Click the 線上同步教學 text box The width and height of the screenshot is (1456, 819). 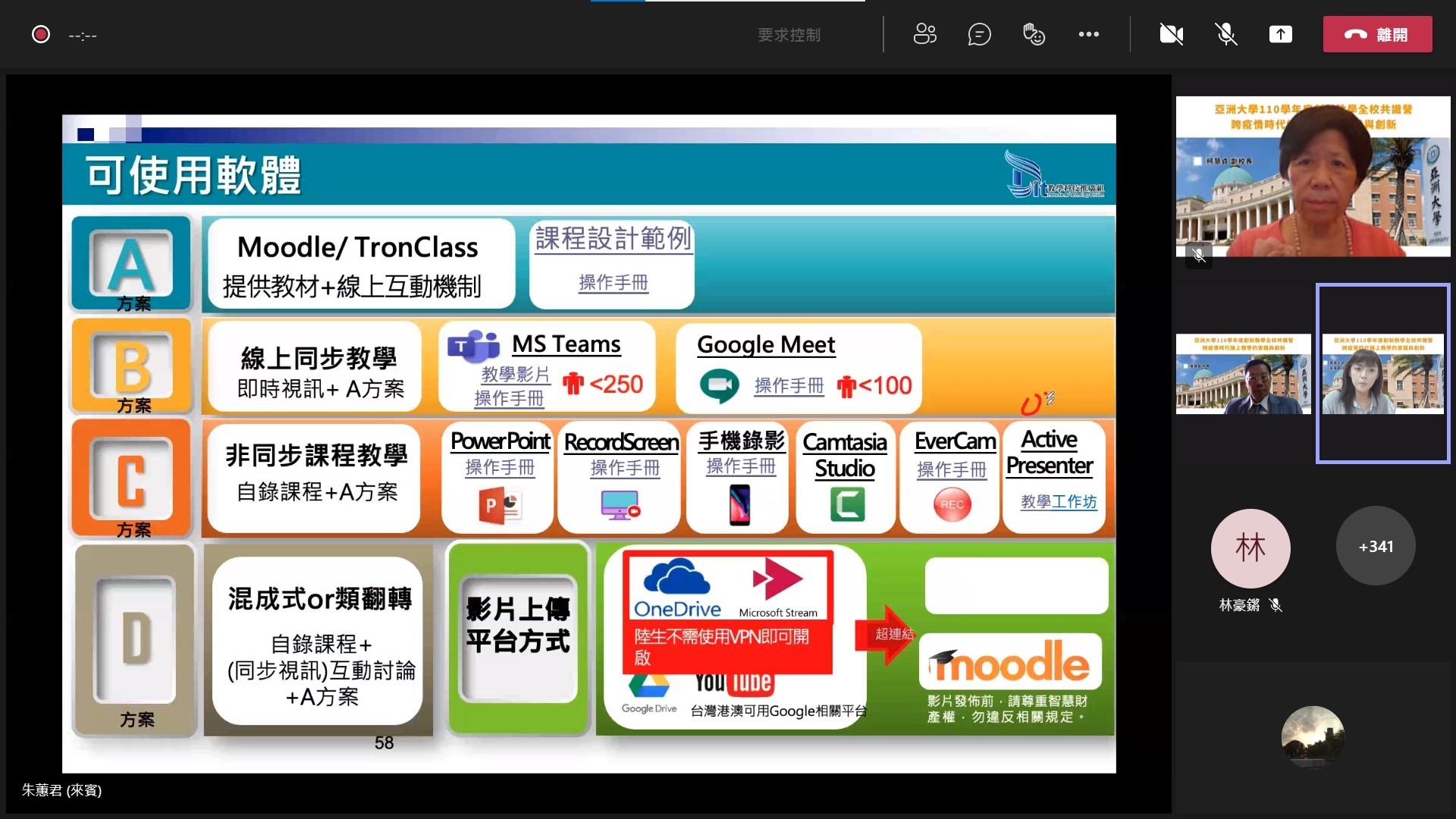(x=315, y=368)
